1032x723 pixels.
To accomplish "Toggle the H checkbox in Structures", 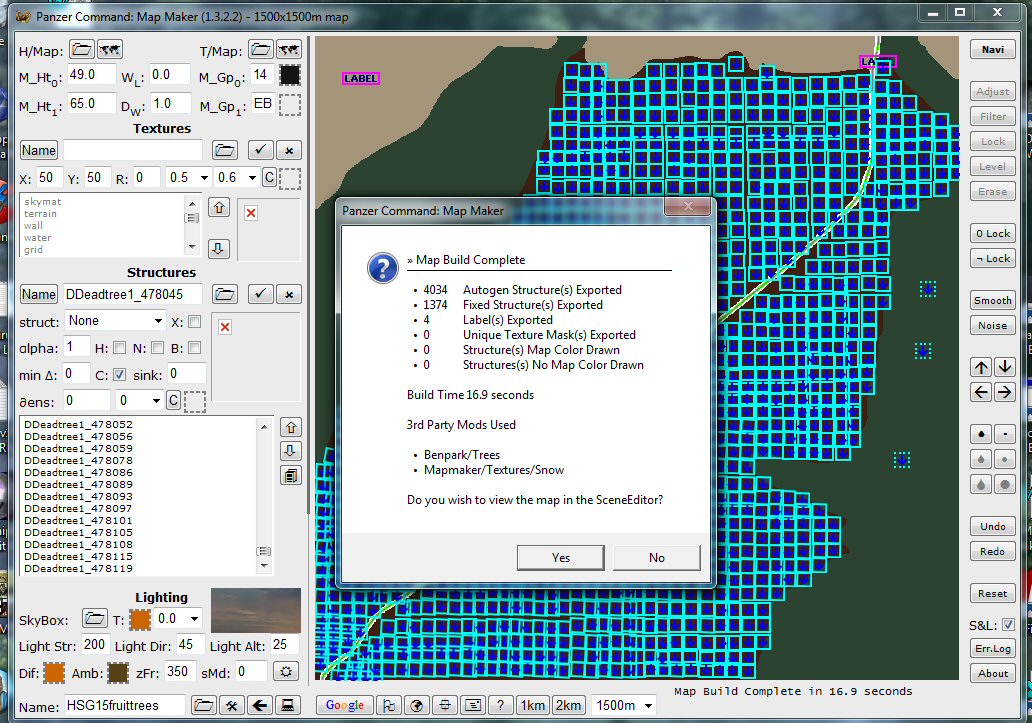I will (119, 347).
